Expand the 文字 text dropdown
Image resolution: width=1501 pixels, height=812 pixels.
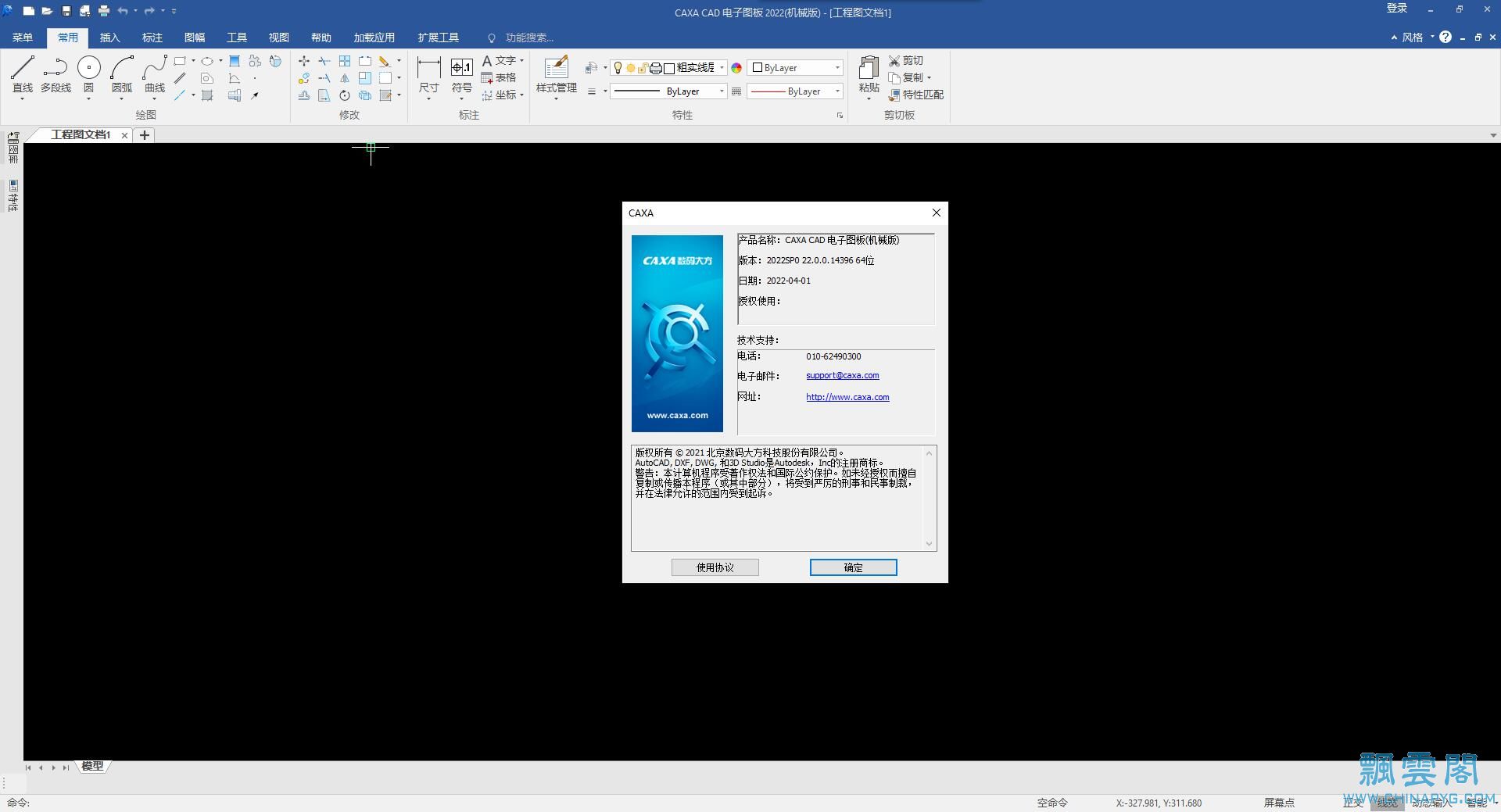coord(521,61)
